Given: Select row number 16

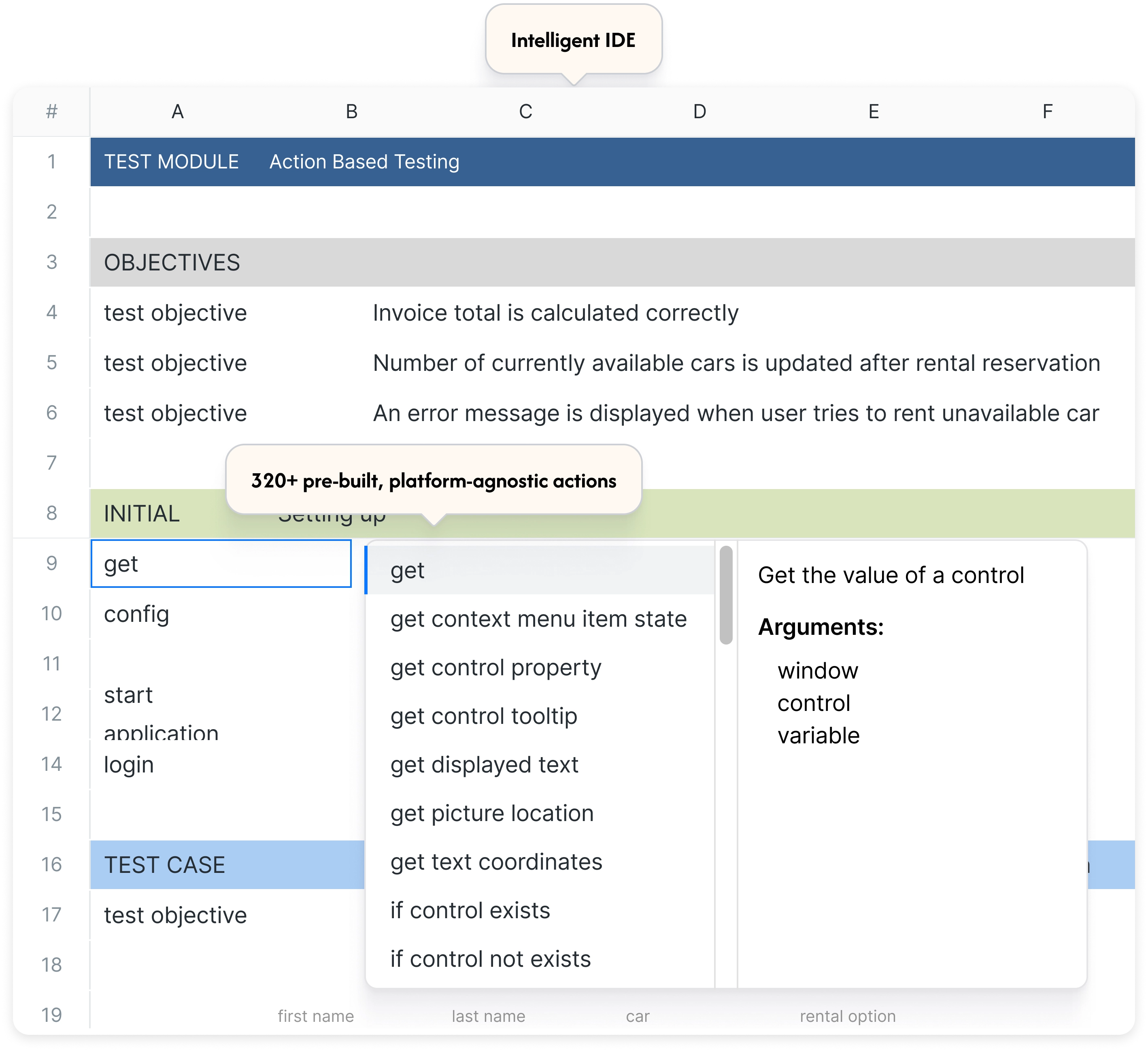Looking at the screenshot, I should click(x=52, y=865).
